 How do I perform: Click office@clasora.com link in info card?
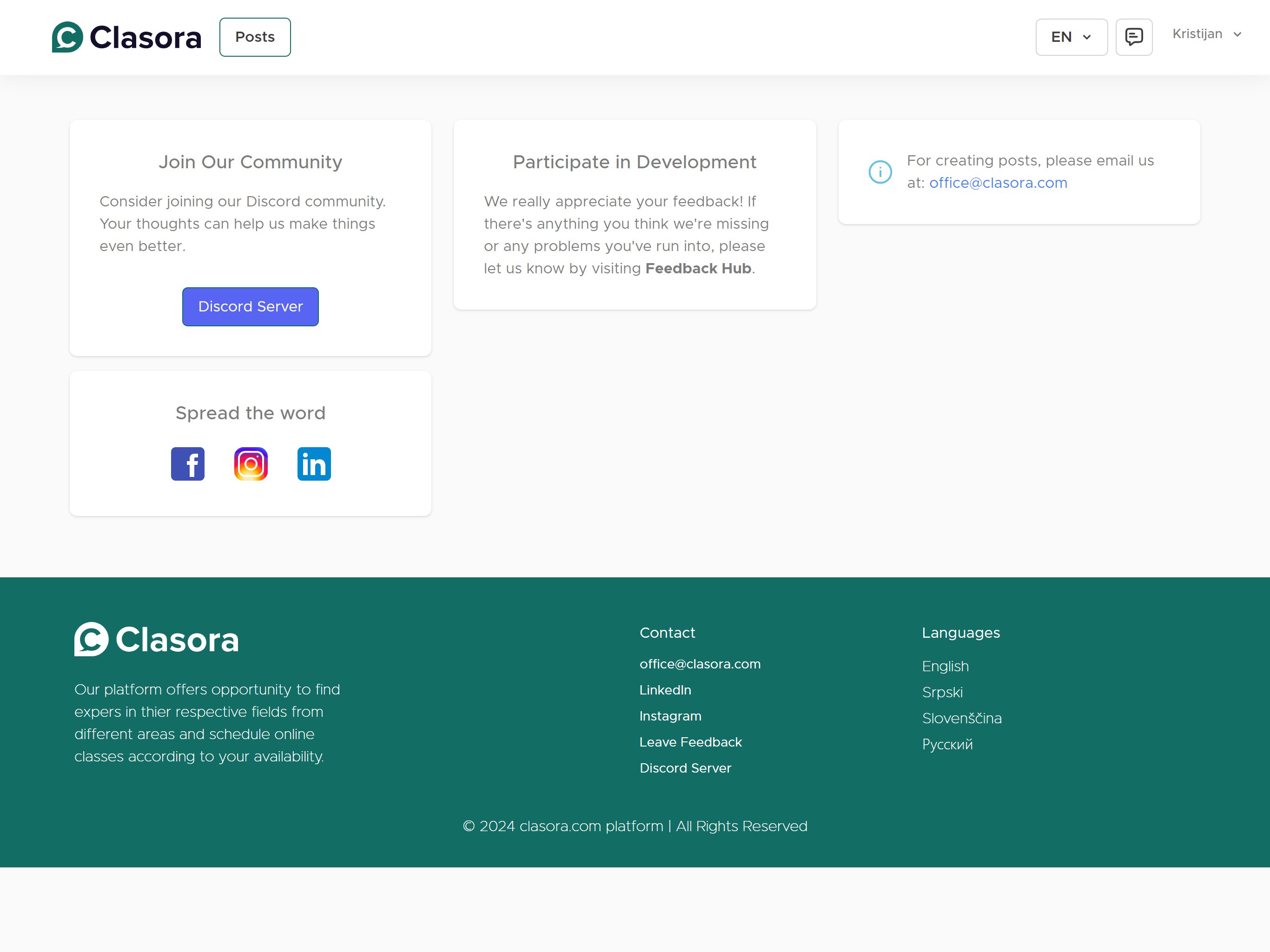[x=998, y=183]
